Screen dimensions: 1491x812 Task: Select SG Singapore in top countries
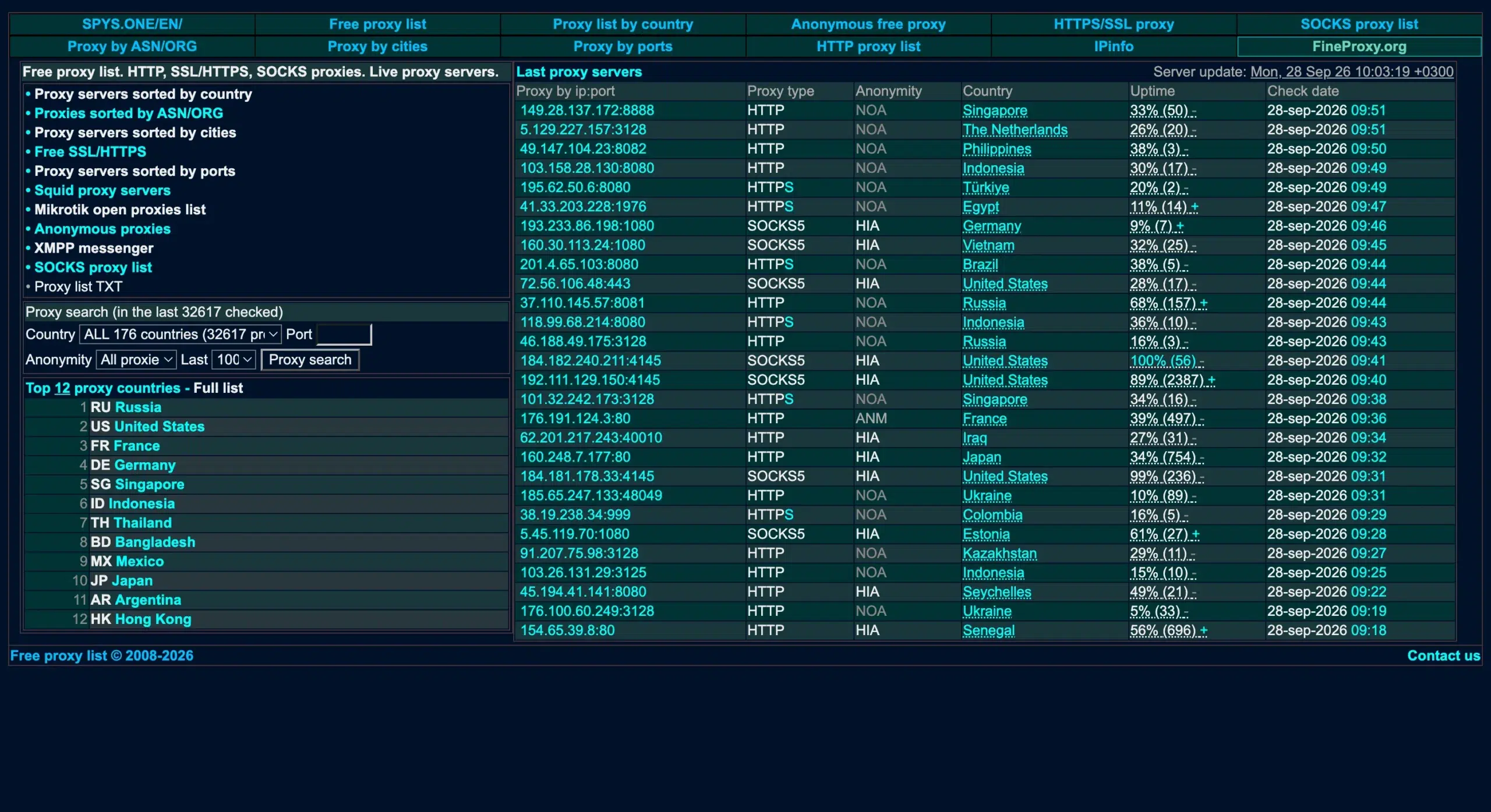coord(137,484)
